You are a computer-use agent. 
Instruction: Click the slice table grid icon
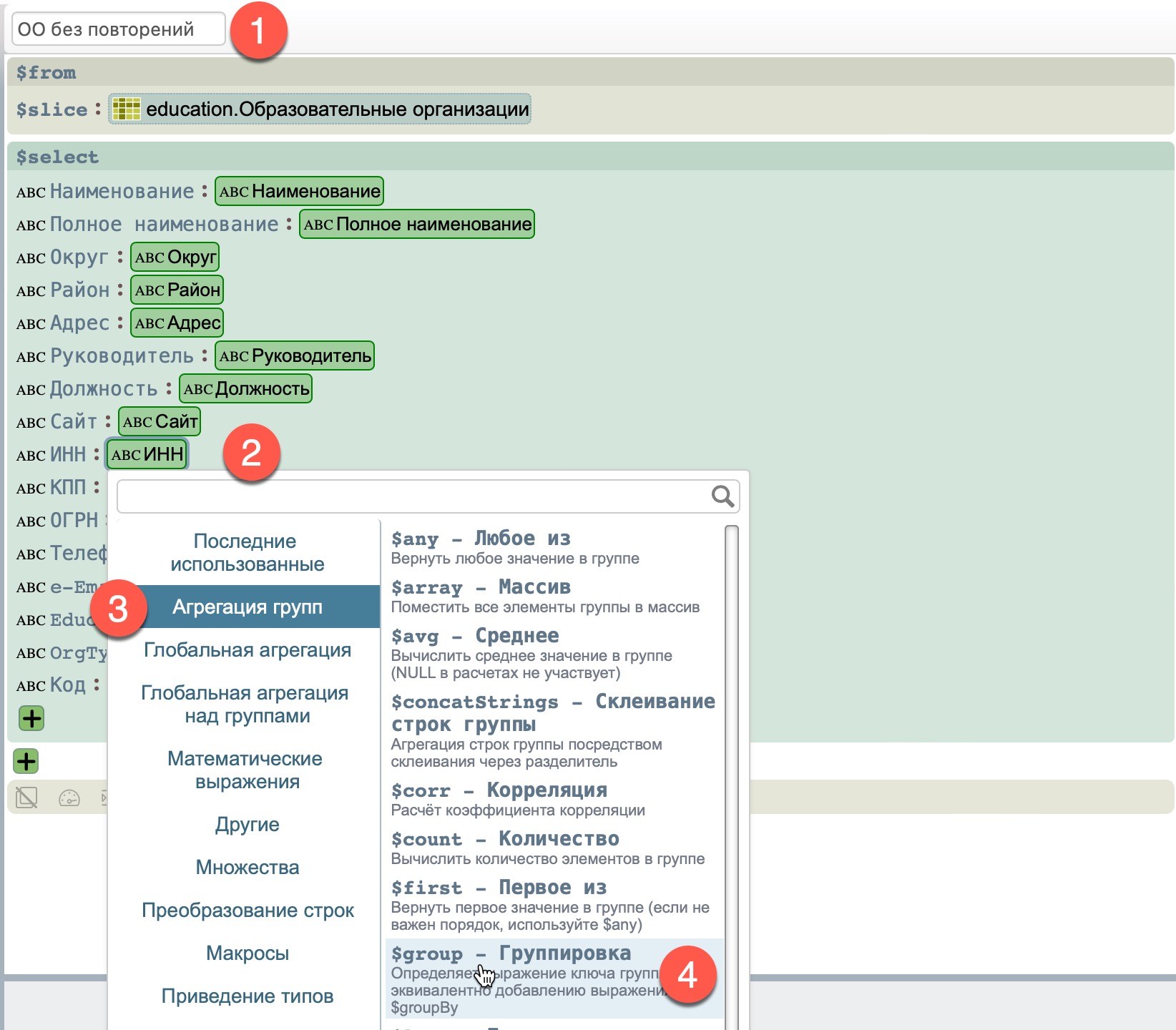pos(127,109)
